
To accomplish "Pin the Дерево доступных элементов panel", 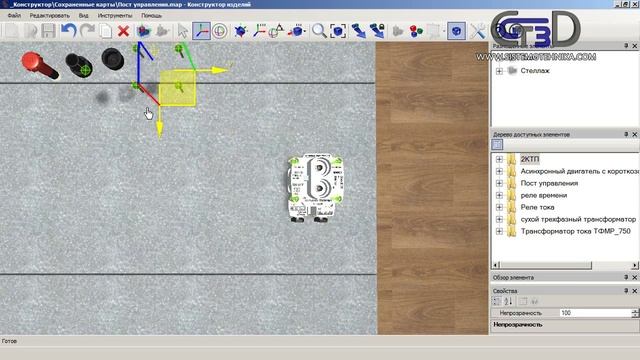I will (626, 134).
